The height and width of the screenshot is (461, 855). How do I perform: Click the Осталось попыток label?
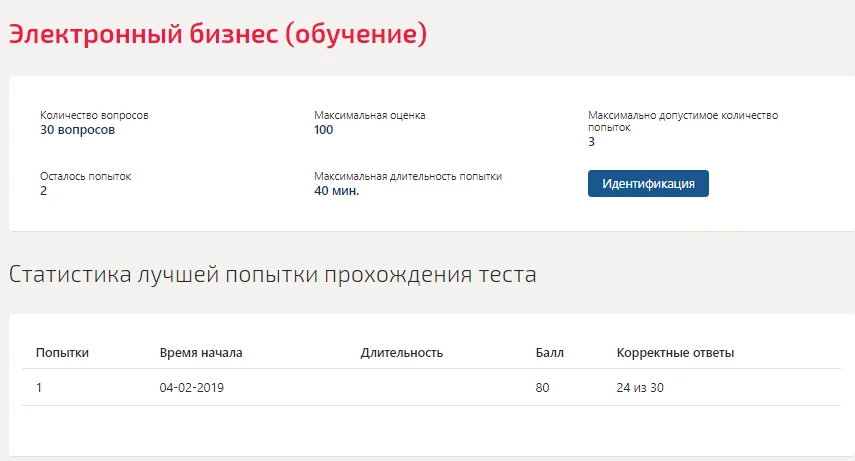(86, 176)
